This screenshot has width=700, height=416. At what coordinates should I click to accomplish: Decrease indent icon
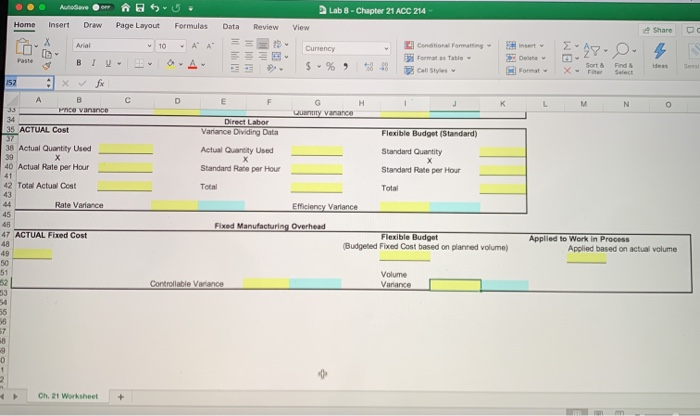[235, 68]
